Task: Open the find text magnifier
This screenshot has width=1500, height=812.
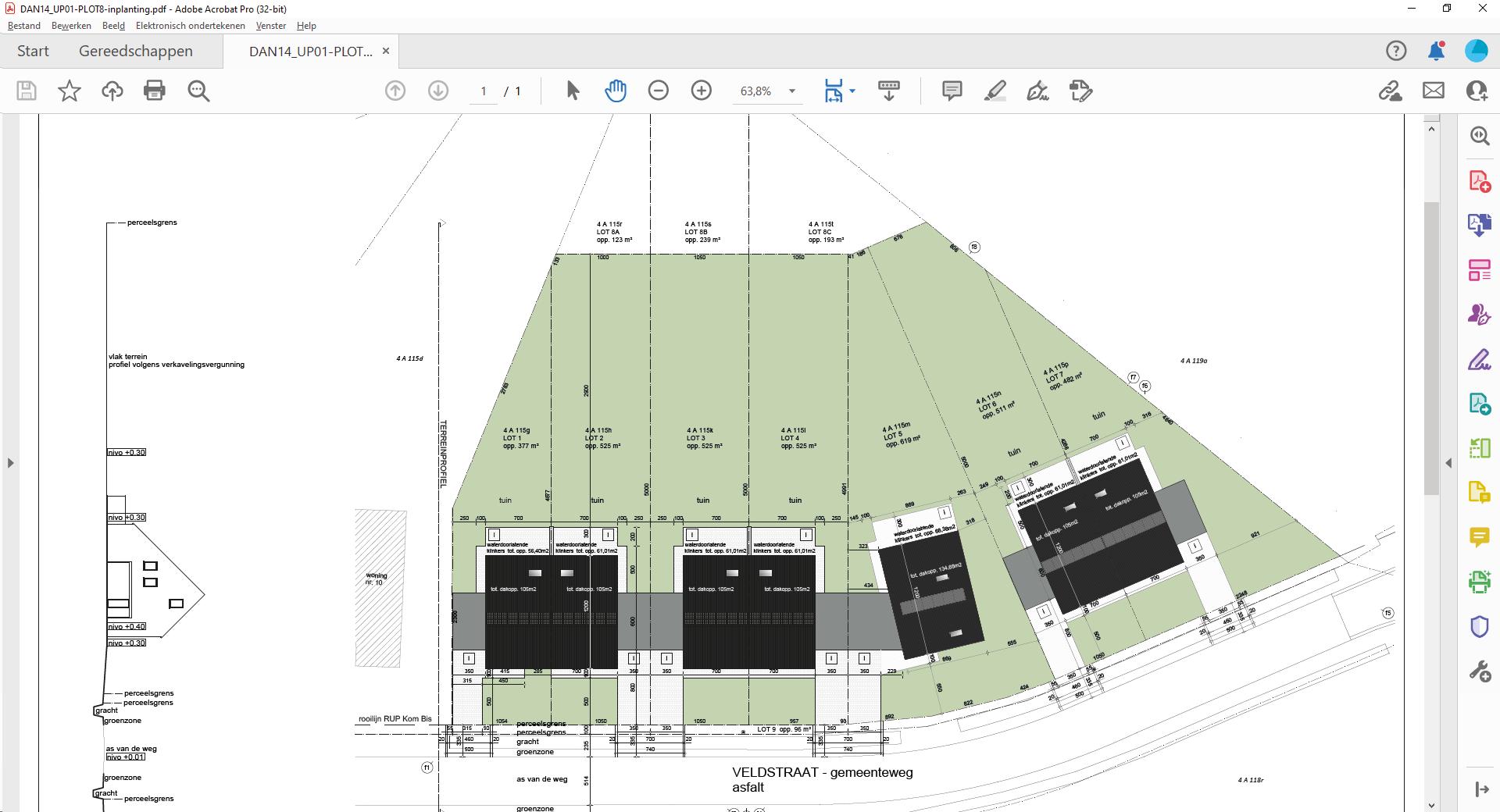Action: pyautogui.click(x=198, y=91)
